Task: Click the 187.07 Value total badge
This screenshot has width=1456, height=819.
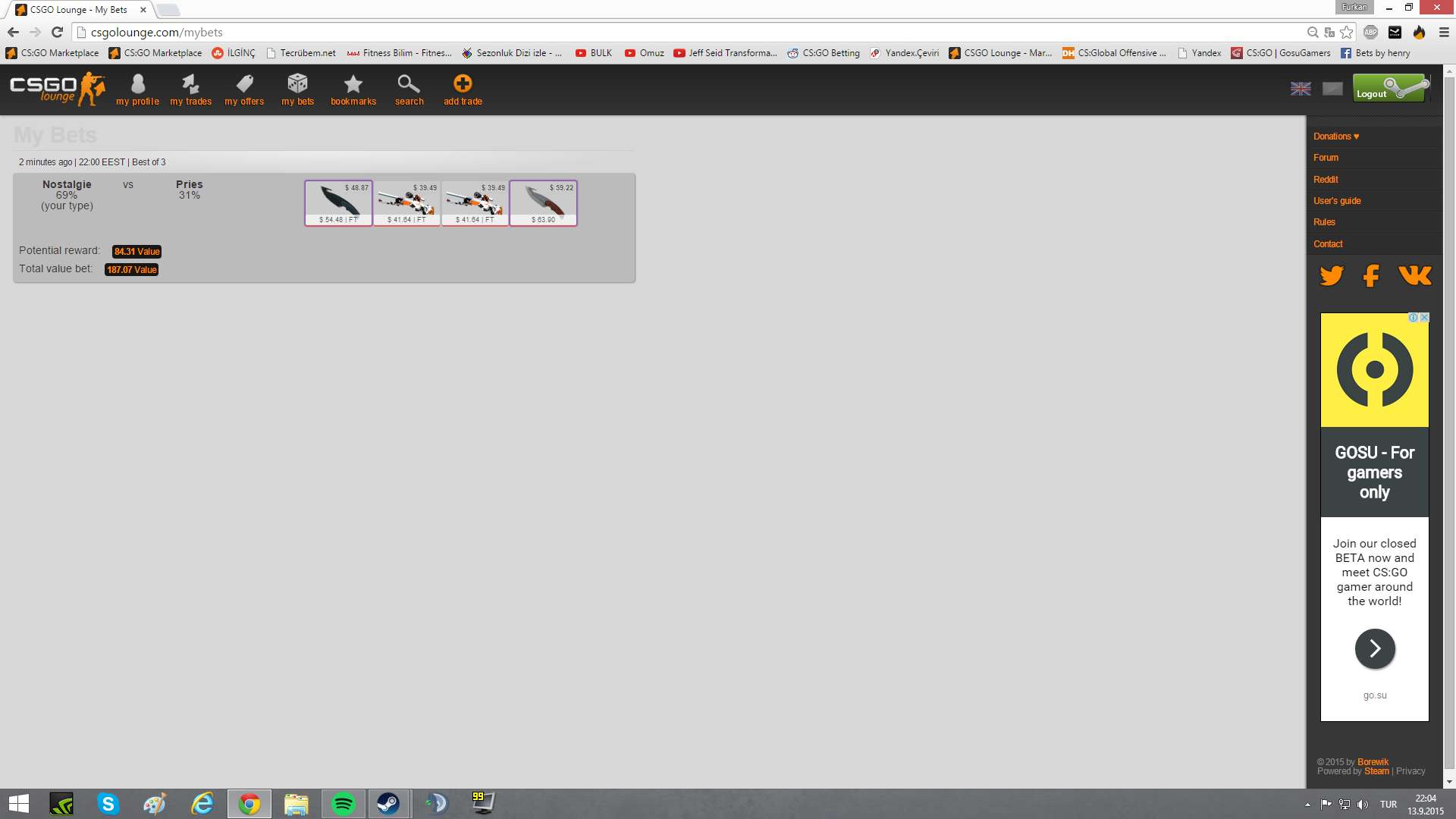Action: pos(131,270)
